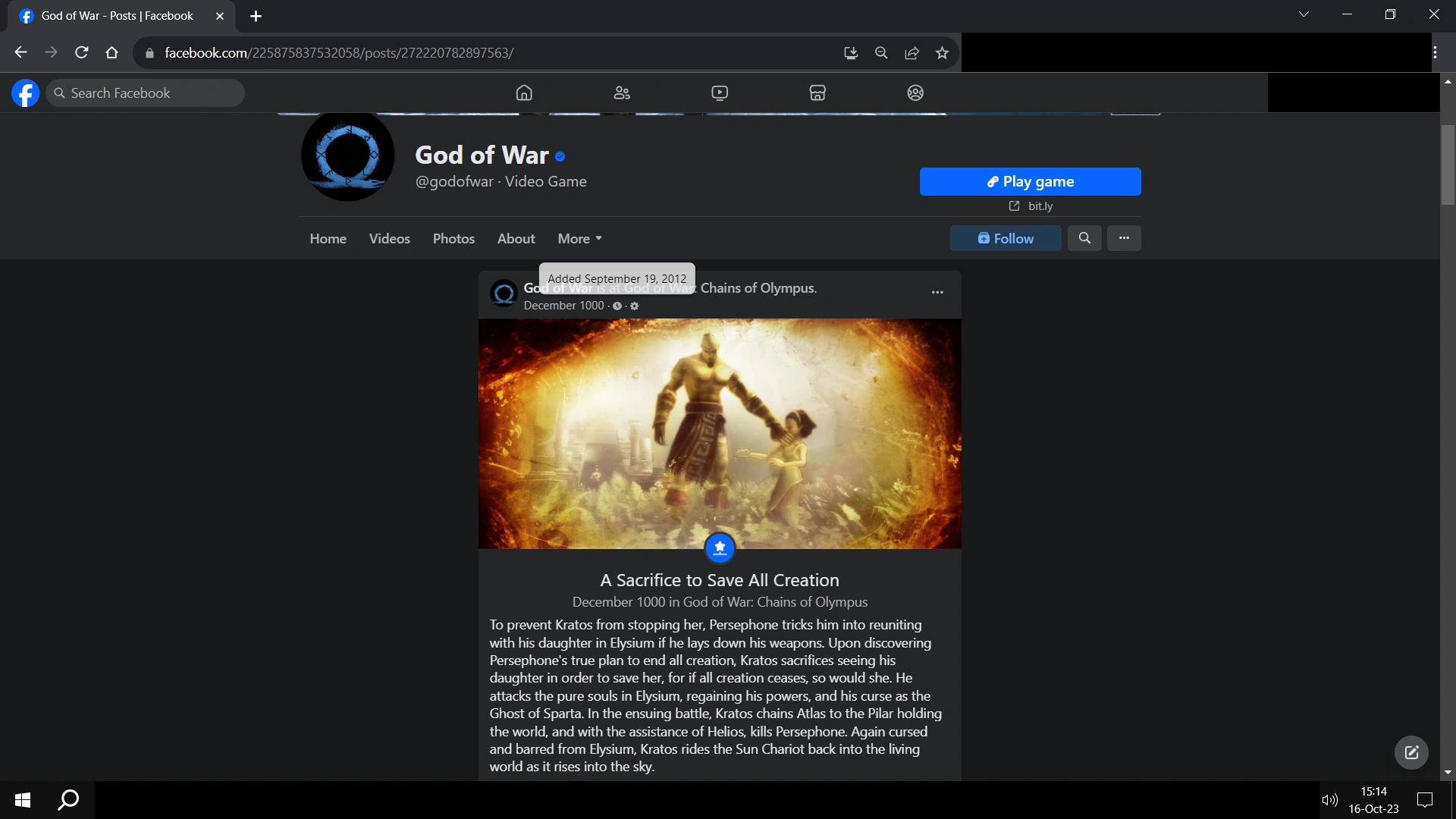Open the Watch video icon
This screenshot has height=819, width=1456.
click(720, 93)
